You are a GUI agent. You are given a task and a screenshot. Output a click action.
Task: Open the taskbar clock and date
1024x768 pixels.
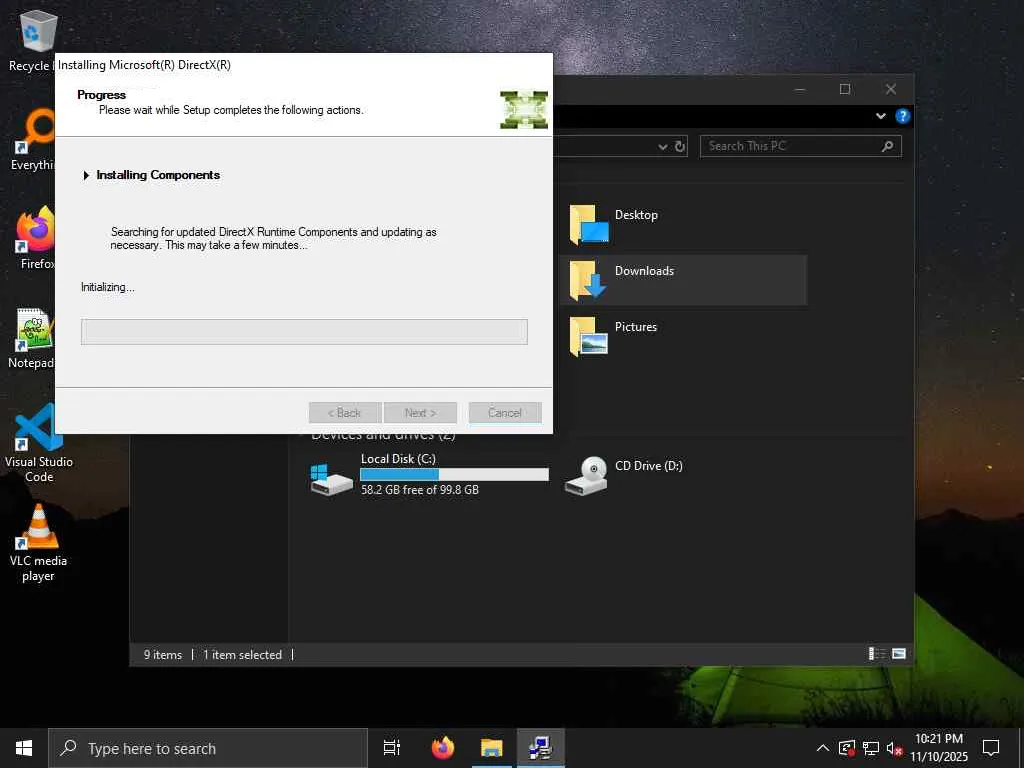(x=938, y=748)
